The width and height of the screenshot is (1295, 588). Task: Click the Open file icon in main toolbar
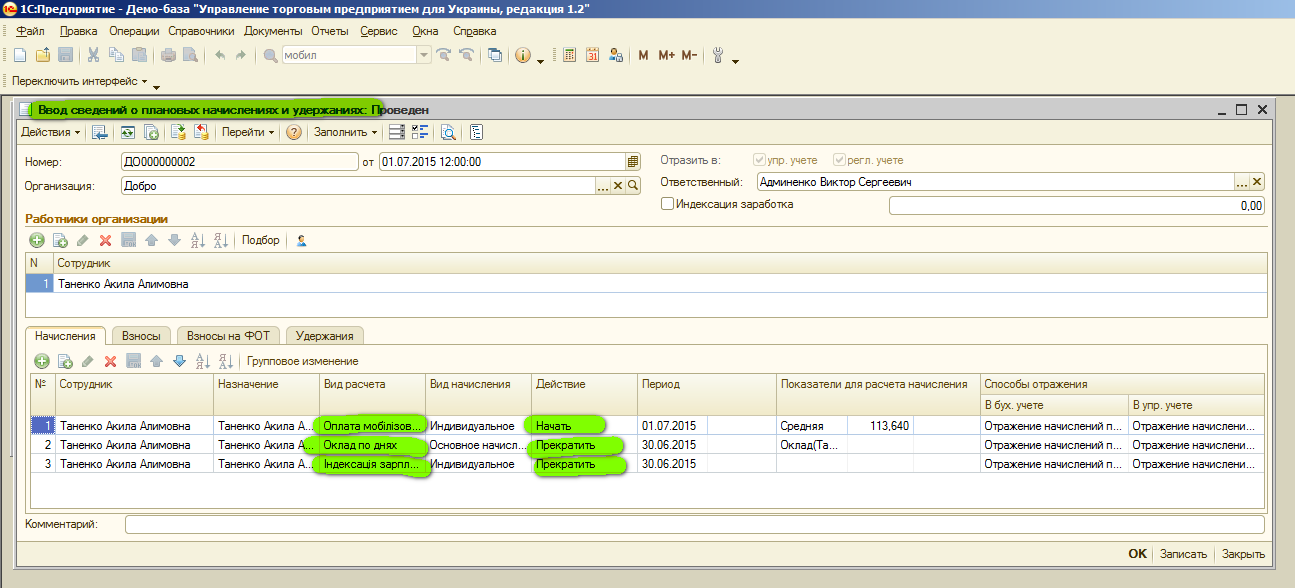pos(44,55)
